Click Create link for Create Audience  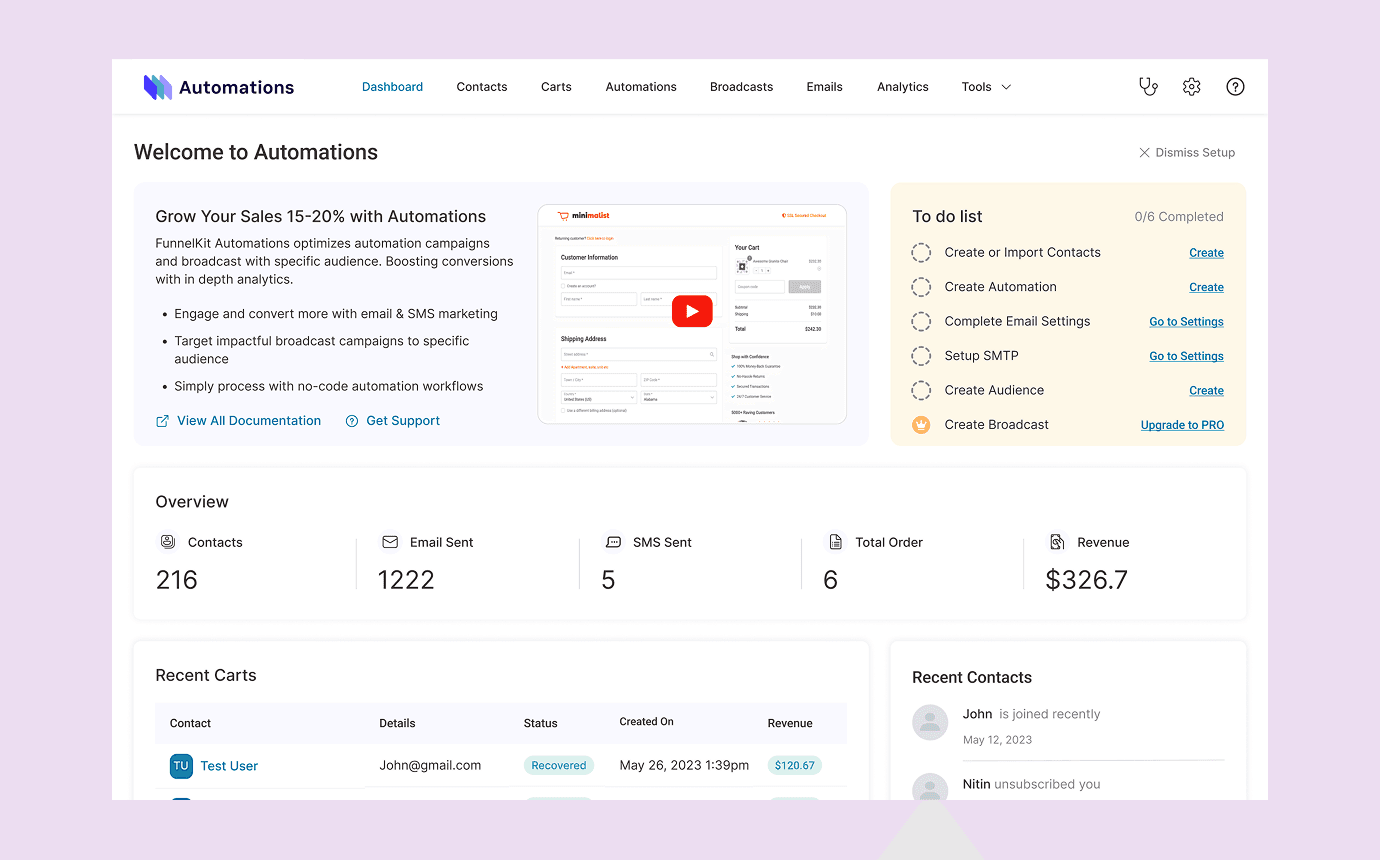click(x=1206, y=391)
